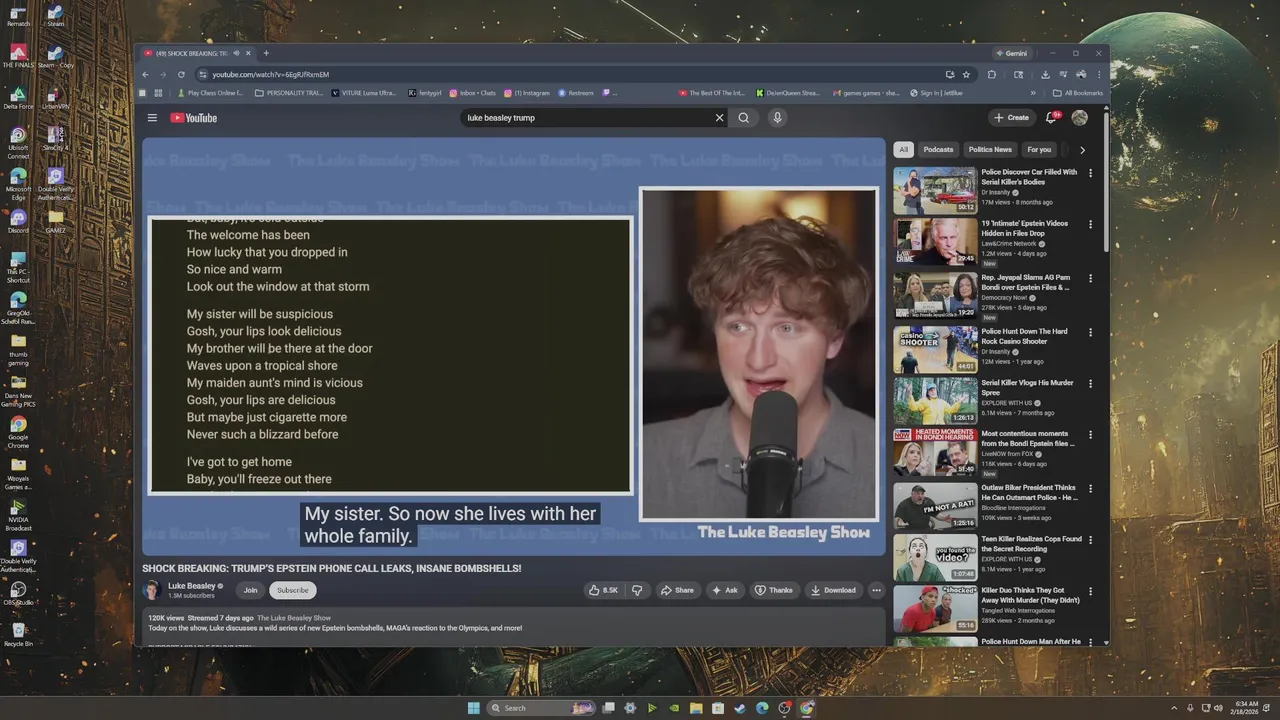Screen dimensions: 1280x720
Task: Open the All Bookmarks folder
Action: click(1078, 93)
